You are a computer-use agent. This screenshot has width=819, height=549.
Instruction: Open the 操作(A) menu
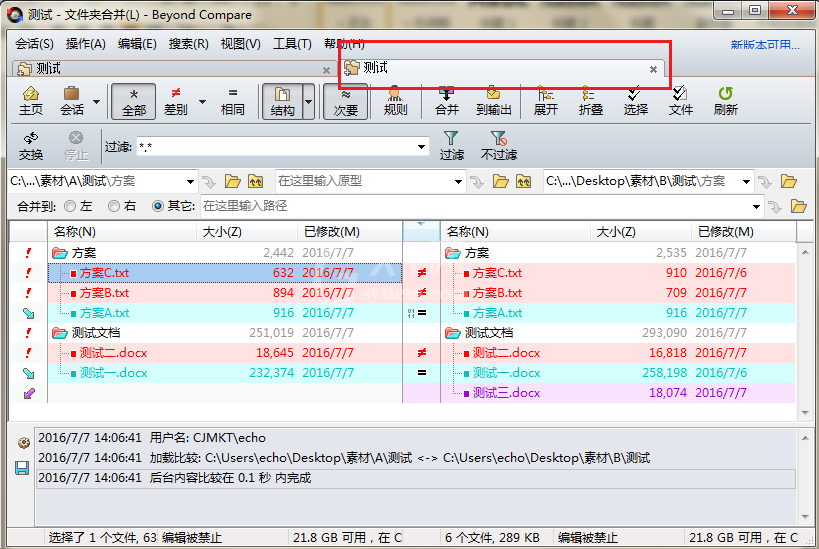tap(86, 44)
